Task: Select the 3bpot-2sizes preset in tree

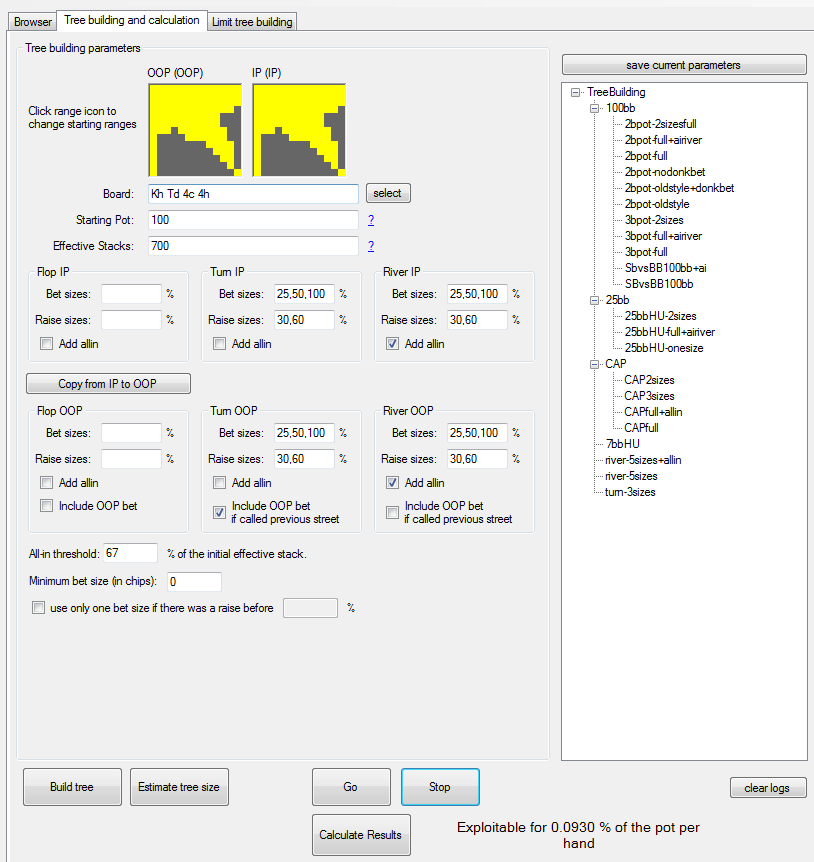Action: [x=653, y=220]
